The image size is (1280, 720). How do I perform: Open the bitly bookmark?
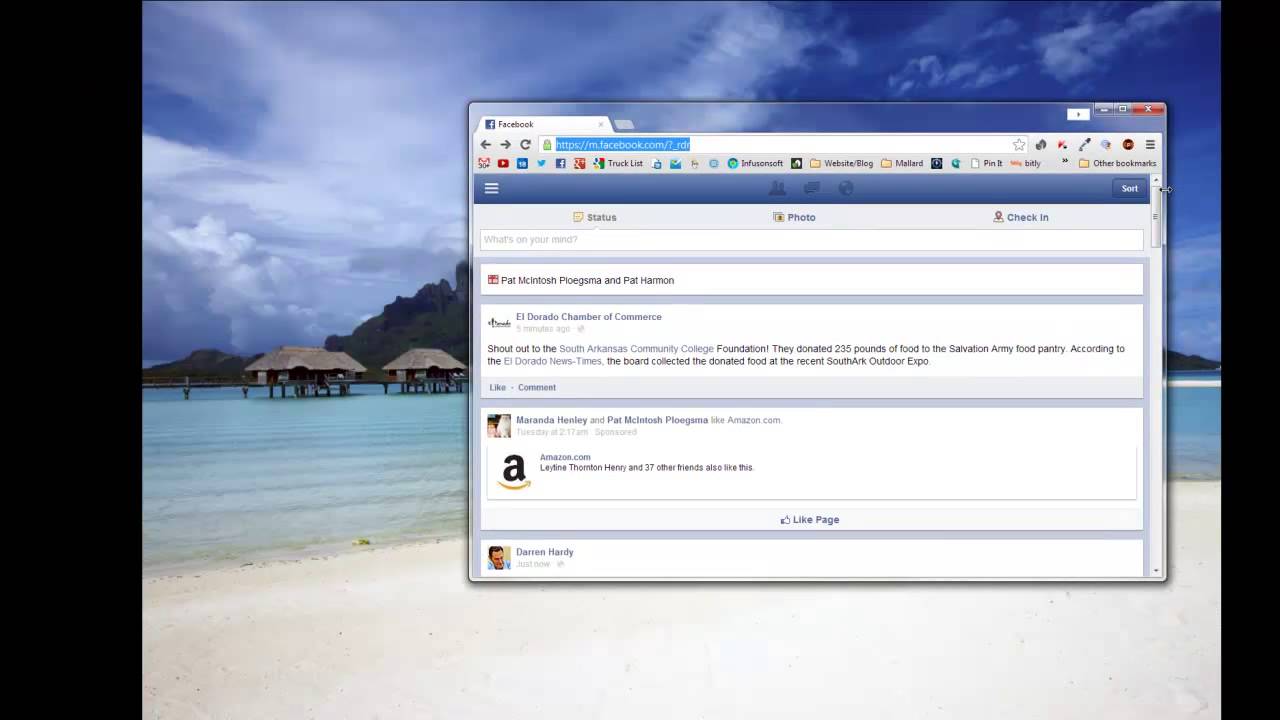click(1026, 163)
